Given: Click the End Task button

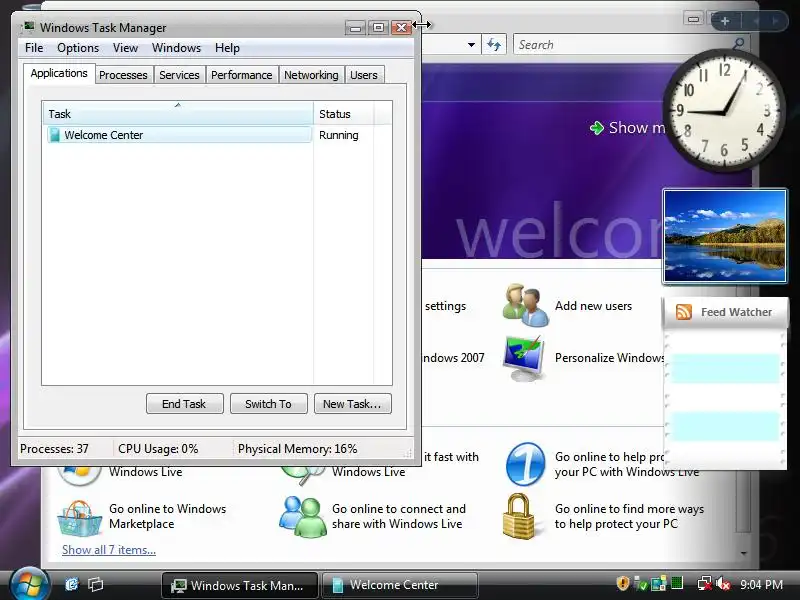Looking at the screenshot, I should tap(184, 404).
